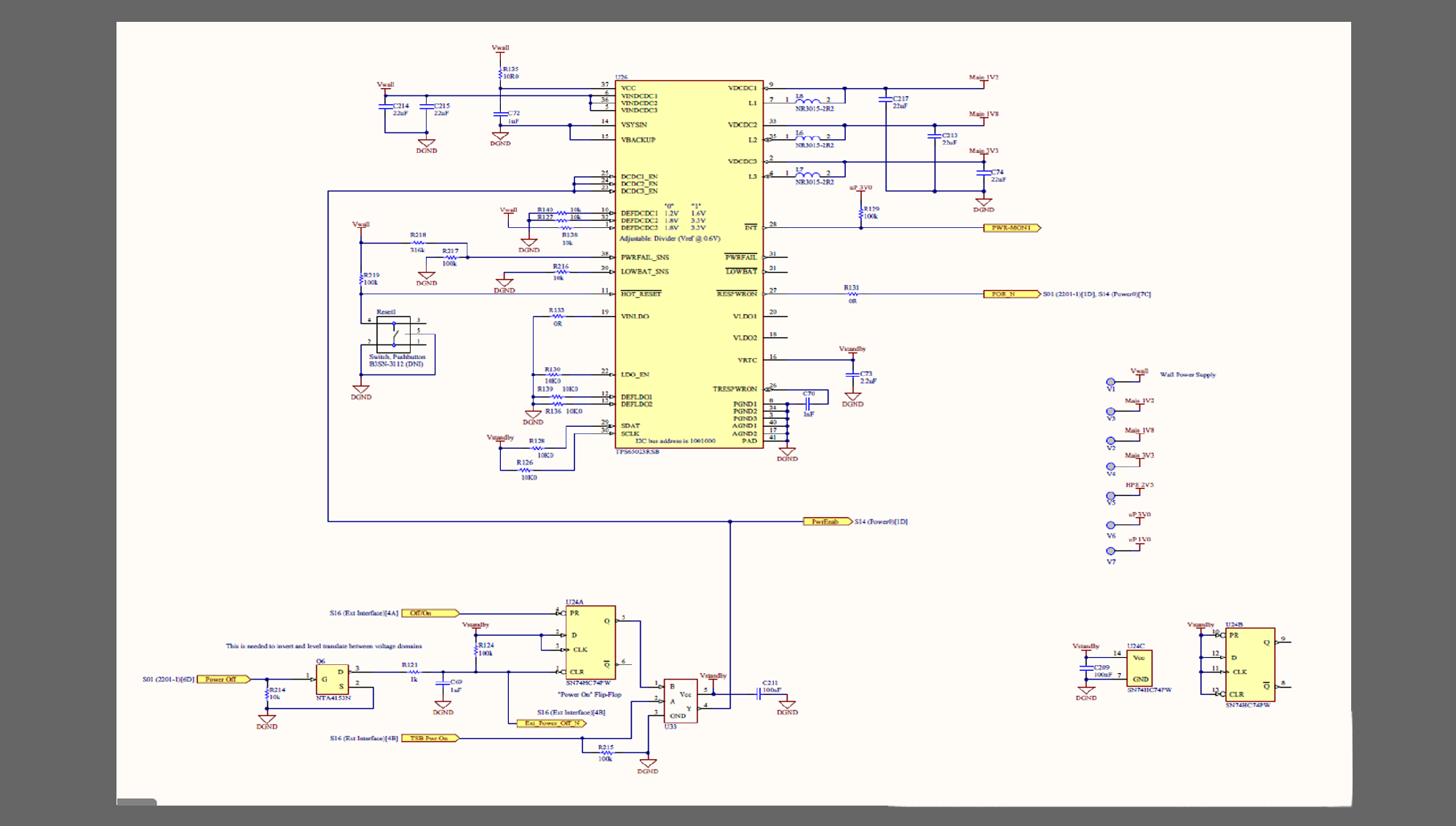Select resistor R218 316k symbol

pos(418,243)
